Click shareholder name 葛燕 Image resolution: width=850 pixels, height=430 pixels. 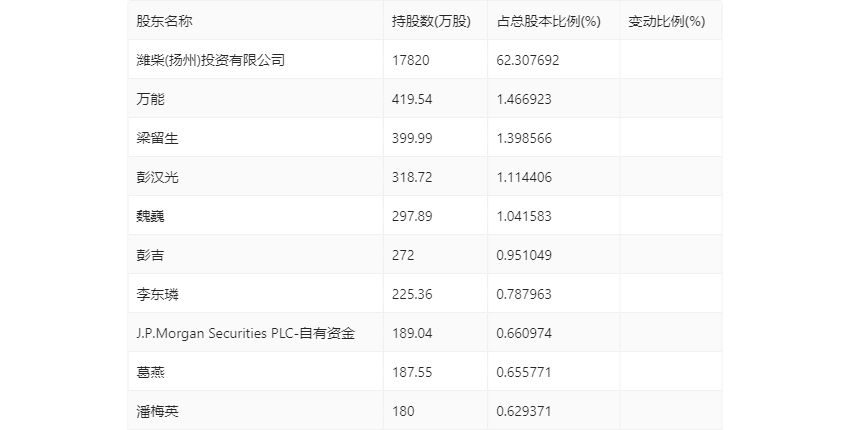pyautogui.click(x=150, y=372)
